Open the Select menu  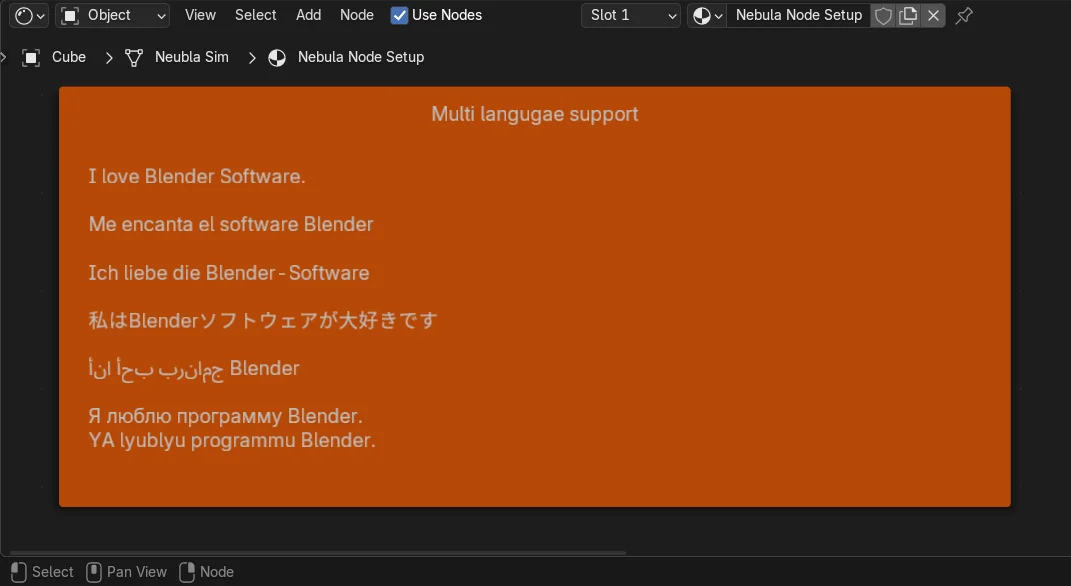[x=255, y=14]
